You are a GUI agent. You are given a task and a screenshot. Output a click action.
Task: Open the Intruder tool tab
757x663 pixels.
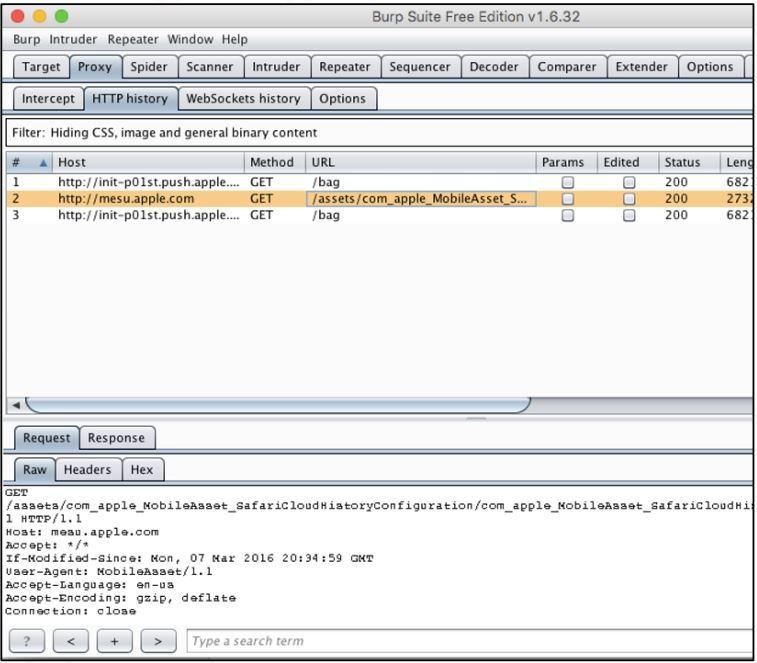click(276, 67)
